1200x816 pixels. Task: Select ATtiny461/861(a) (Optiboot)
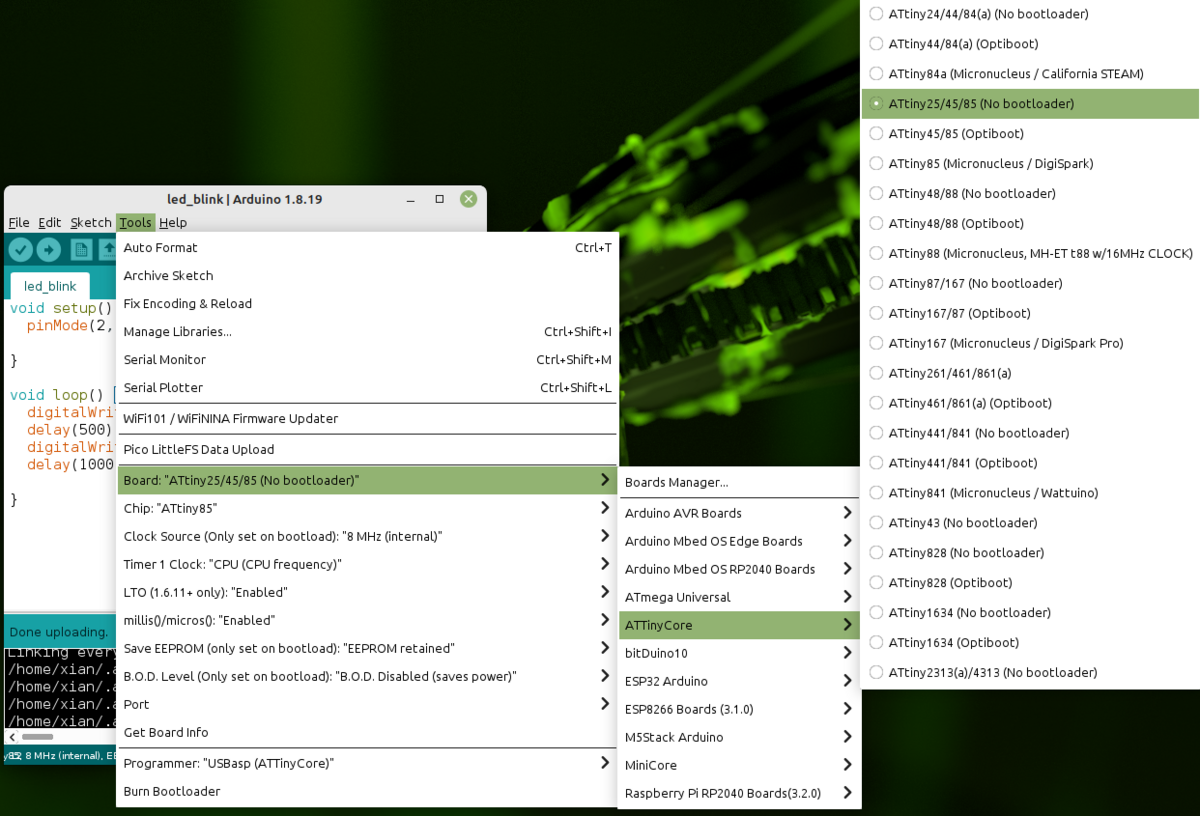pyautogui.click(x=1030, y=404)
